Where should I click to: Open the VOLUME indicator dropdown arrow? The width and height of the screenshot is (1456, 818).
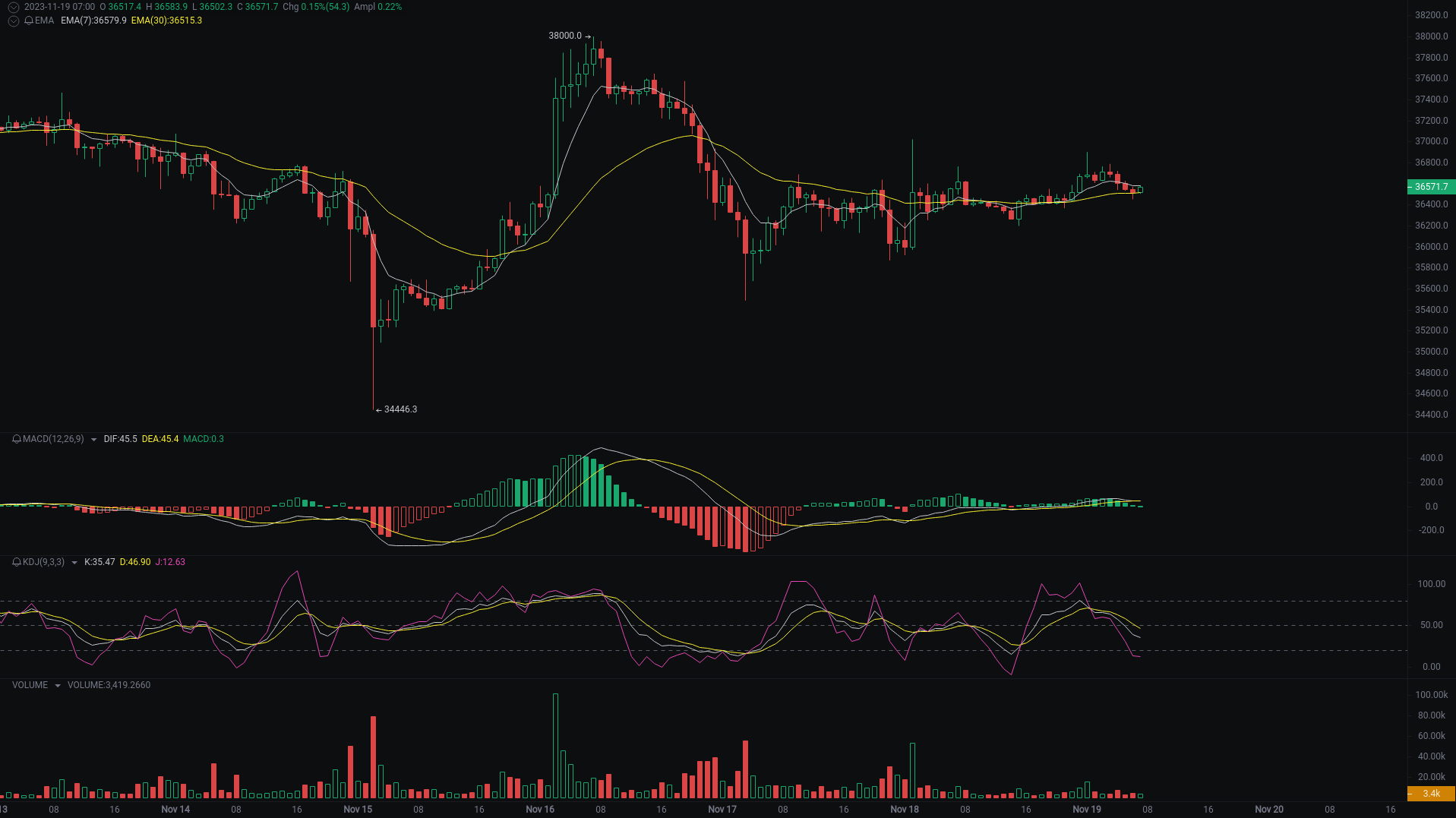(58, 686)
